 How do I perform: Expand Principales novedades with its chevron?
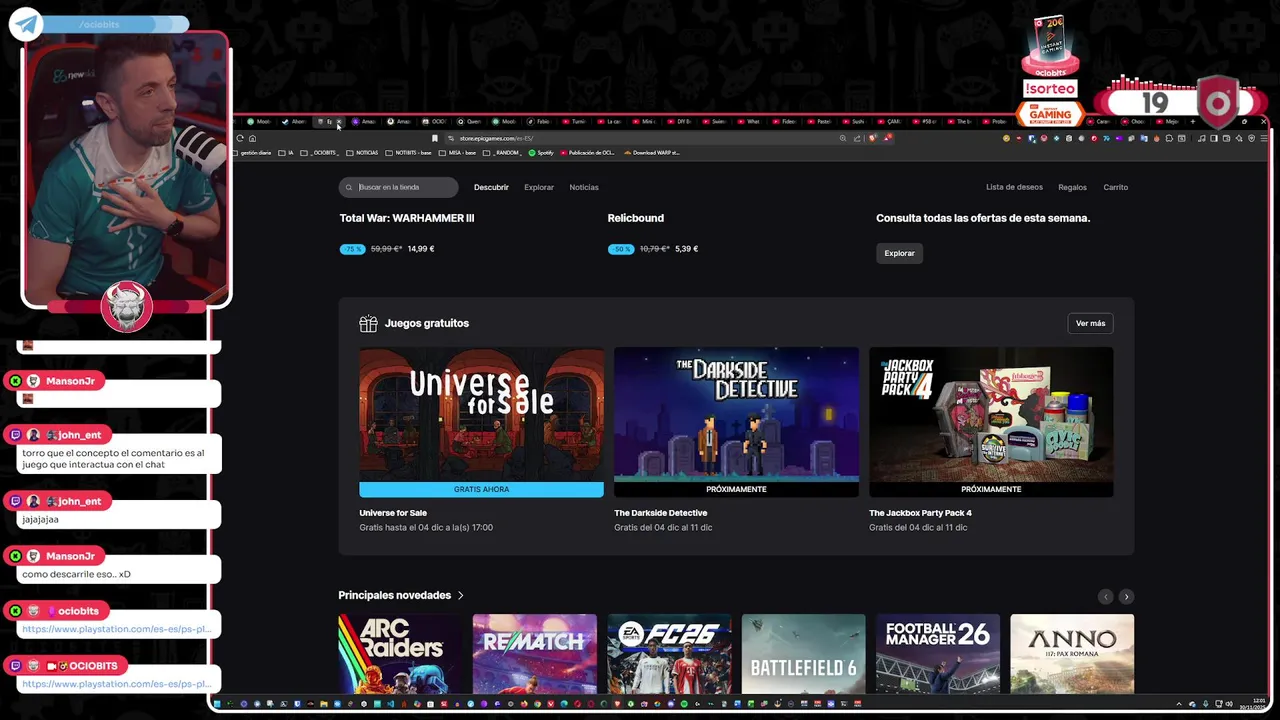460,595
